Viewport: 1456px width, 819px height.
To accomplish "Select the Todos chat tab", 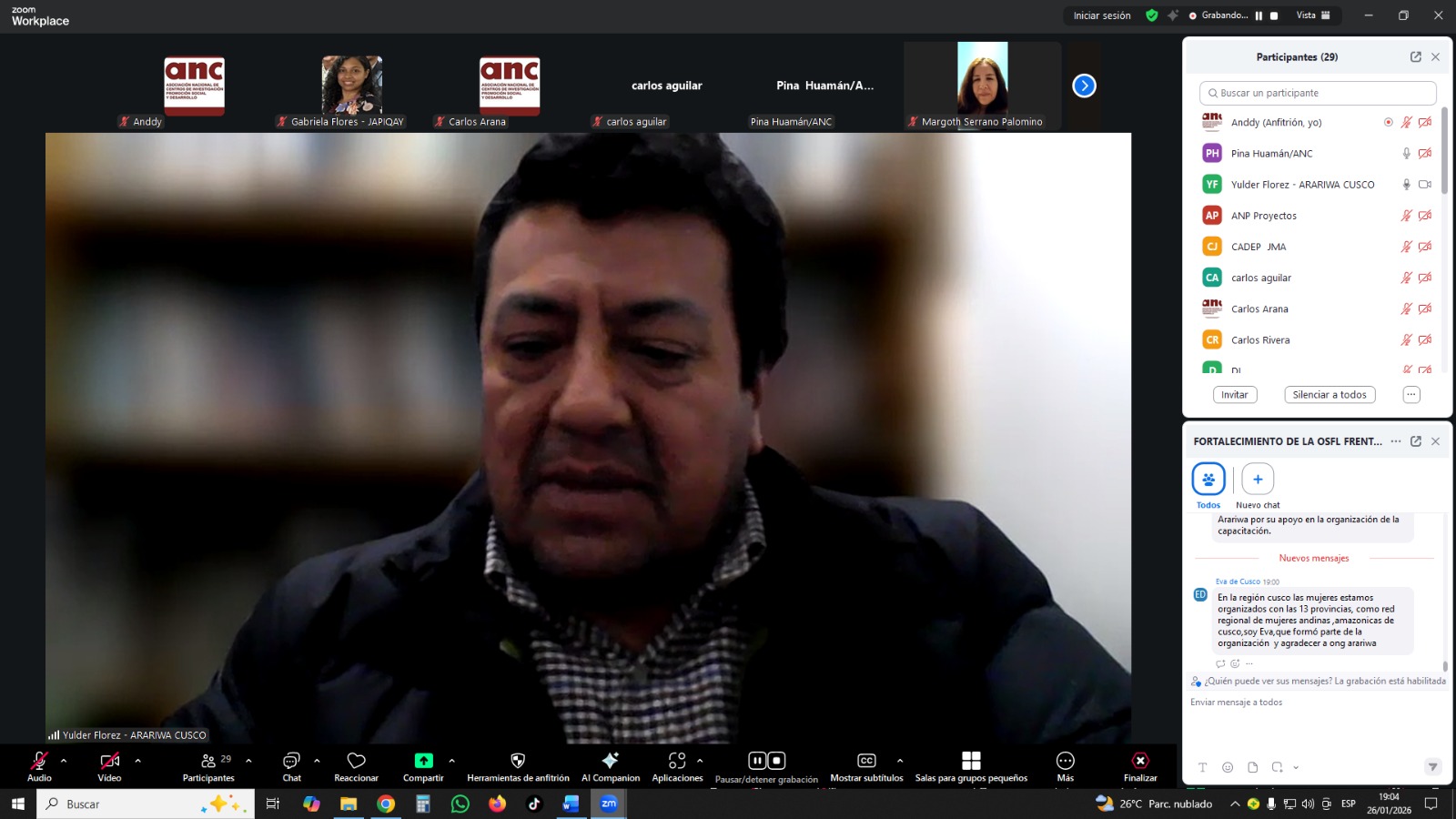I will (x=1208, y=480).
